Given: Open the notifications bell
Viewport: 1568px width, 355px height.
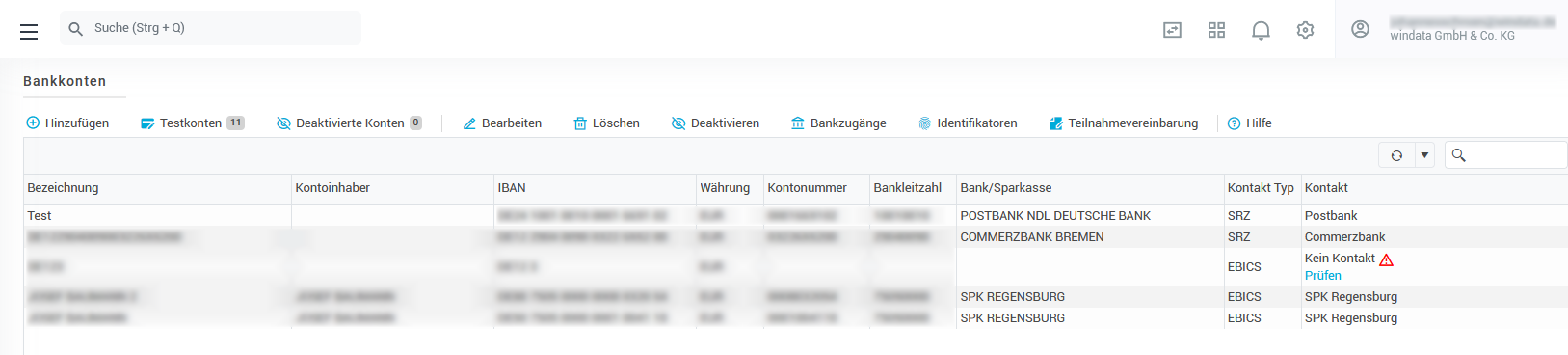Looking at the screenshot, I should pos(1261,31).
